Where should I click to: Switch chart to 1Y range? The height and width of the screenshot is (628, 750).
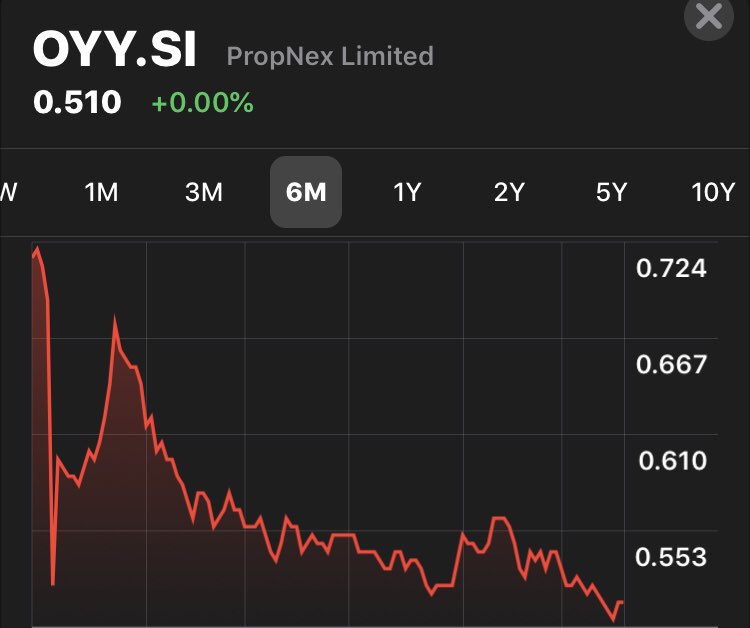click(x=407, y=192)
